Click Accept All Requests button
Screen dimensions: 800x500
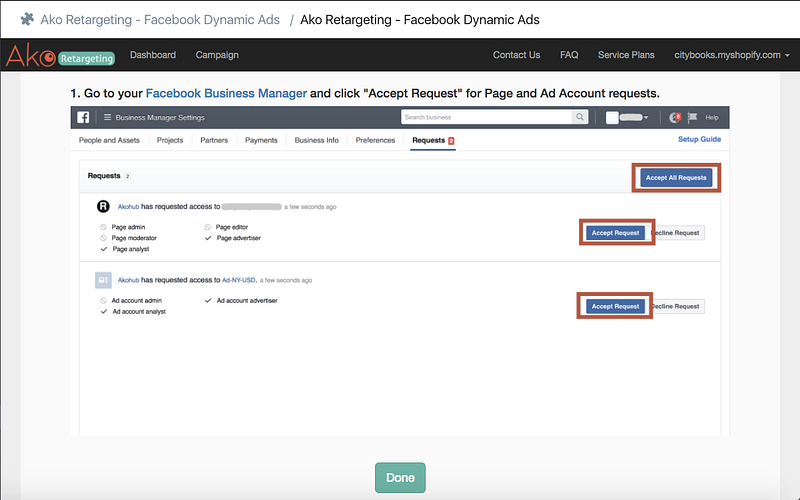[676, 178]
